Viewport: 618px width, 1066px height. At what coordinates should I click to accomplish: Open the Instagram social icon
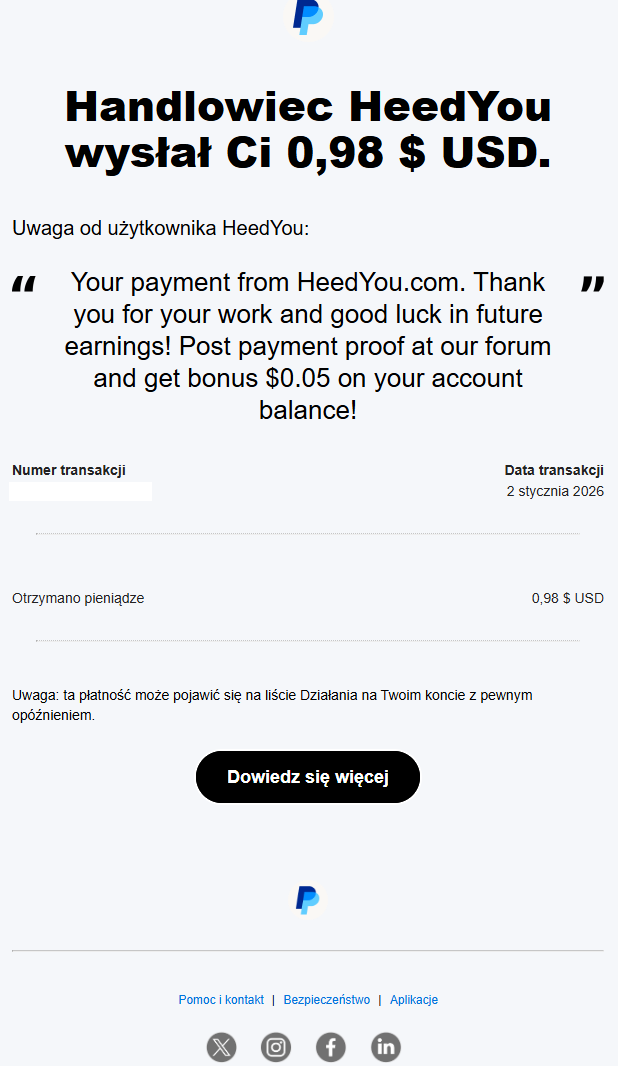(276, 1047)
